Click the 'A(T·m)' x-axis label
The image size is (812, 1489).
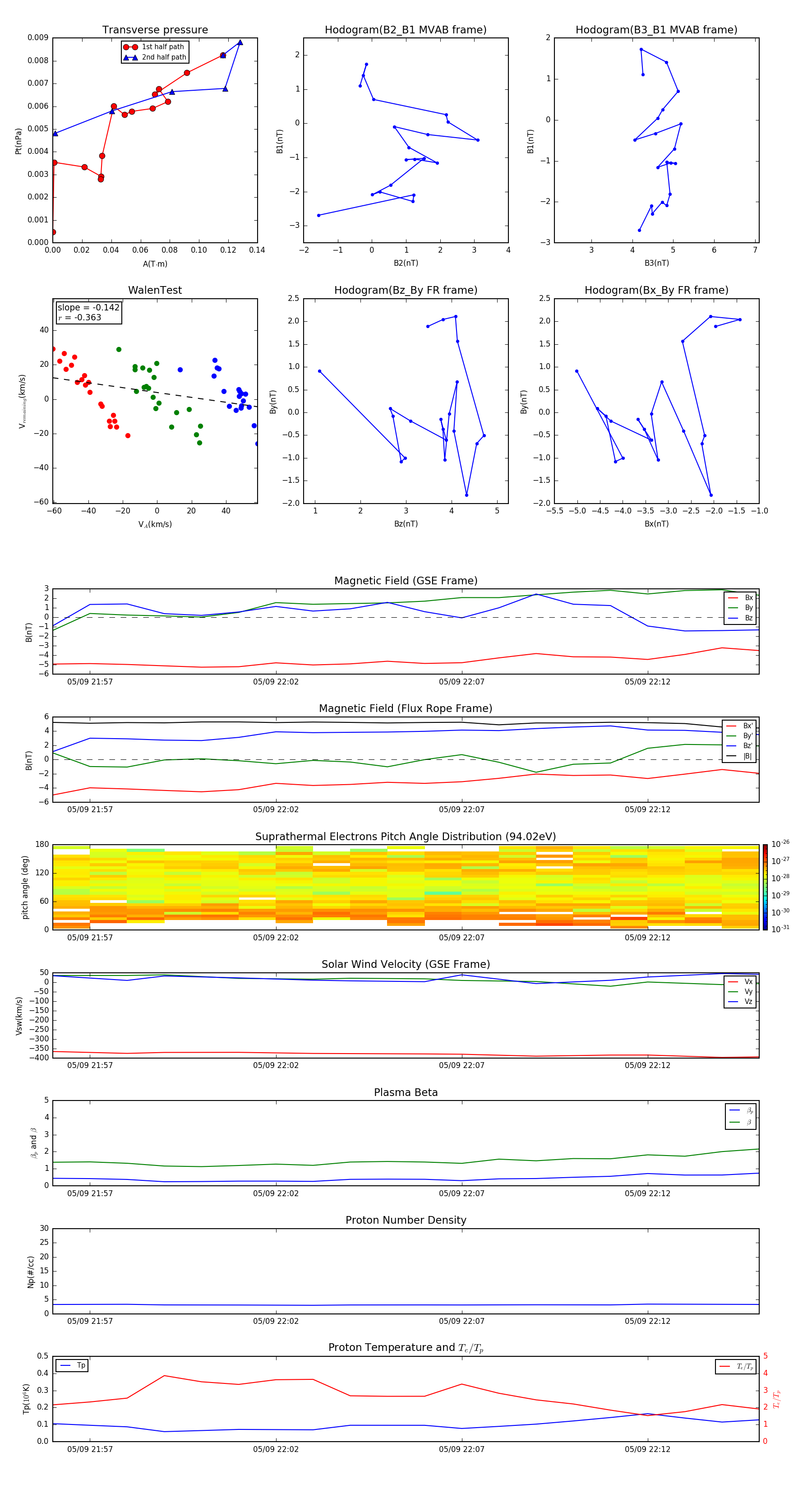155,264
